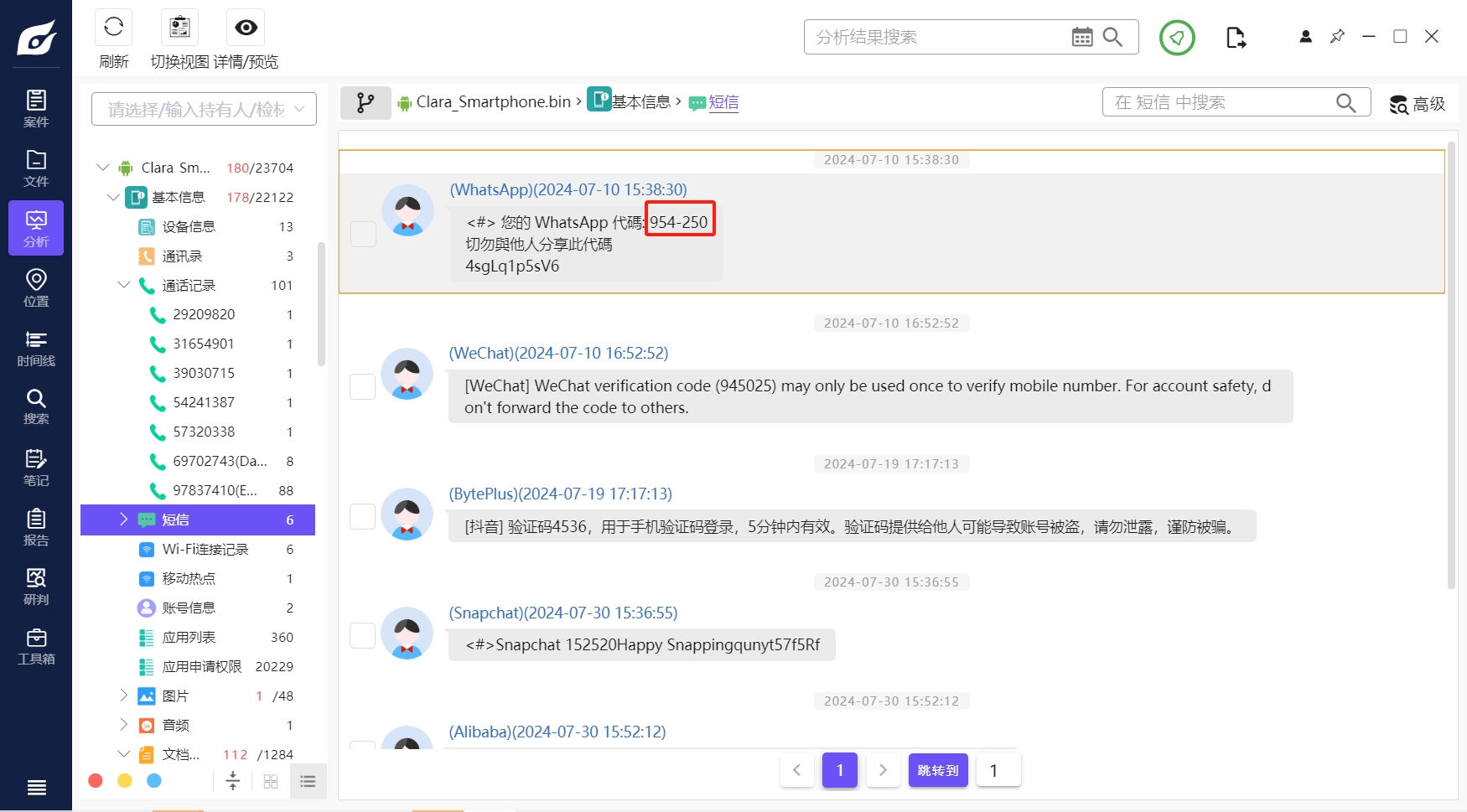Open the 研判 judgment sidebar icon
Viewport: 1467px width, 812px height.
click(x=36, y=587)
